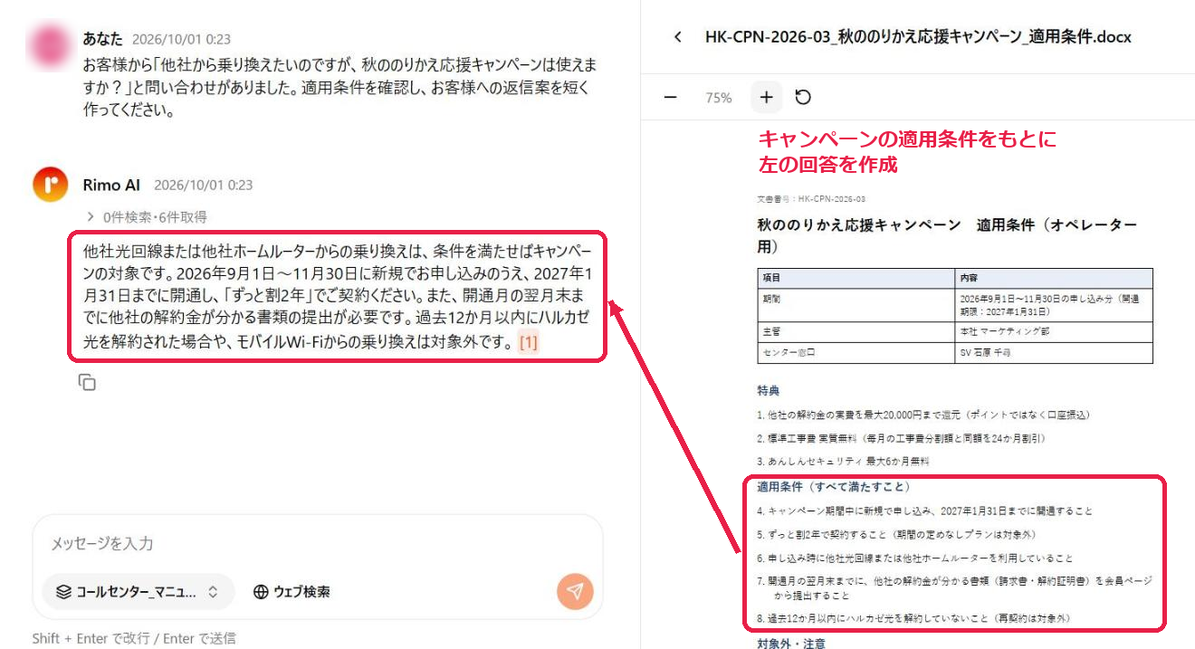1195x649 pixels.
Task: Click the 適用条件（すべて満たすこと） heading
Action: (x=834, y=487)
